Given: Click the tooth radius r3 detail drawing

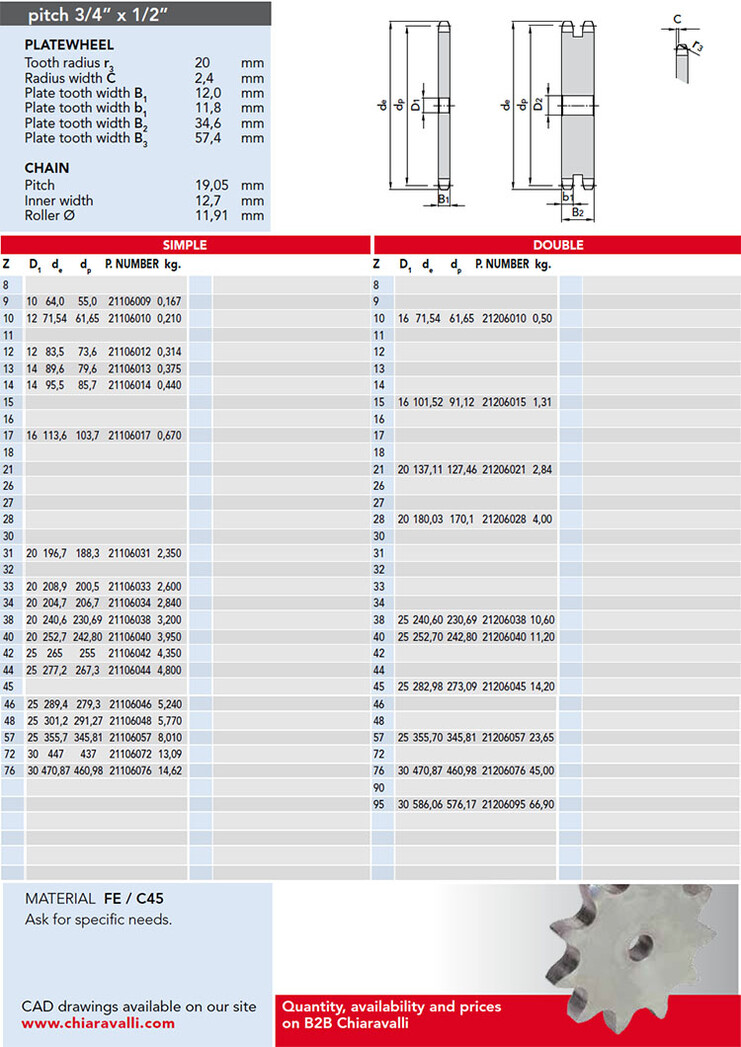Looking at the screenshot, I should 683,49.
